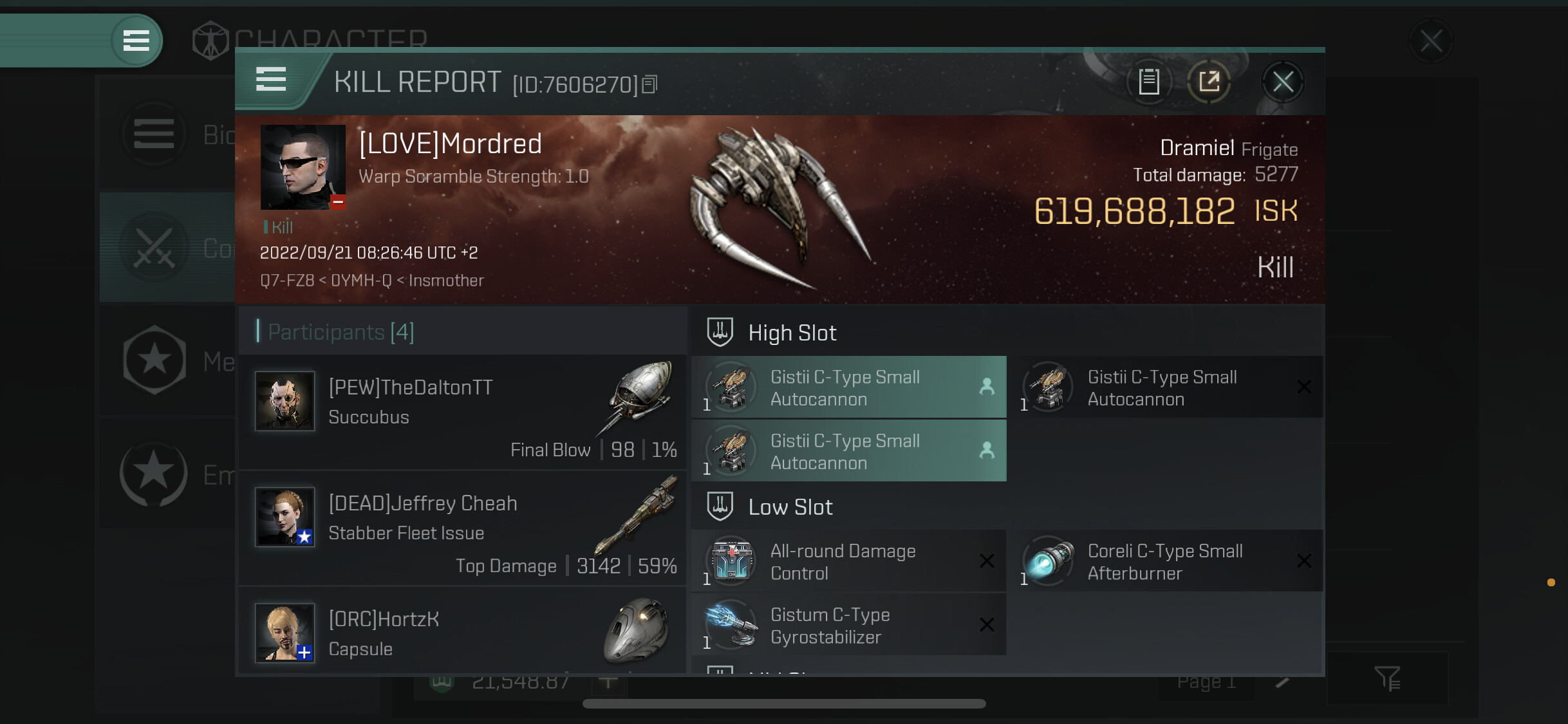Select the unhighlighted Gistii C-Type Small Autocannon
The height and width of the screenshot is (724, 1568).
(x=1166, y=387)
